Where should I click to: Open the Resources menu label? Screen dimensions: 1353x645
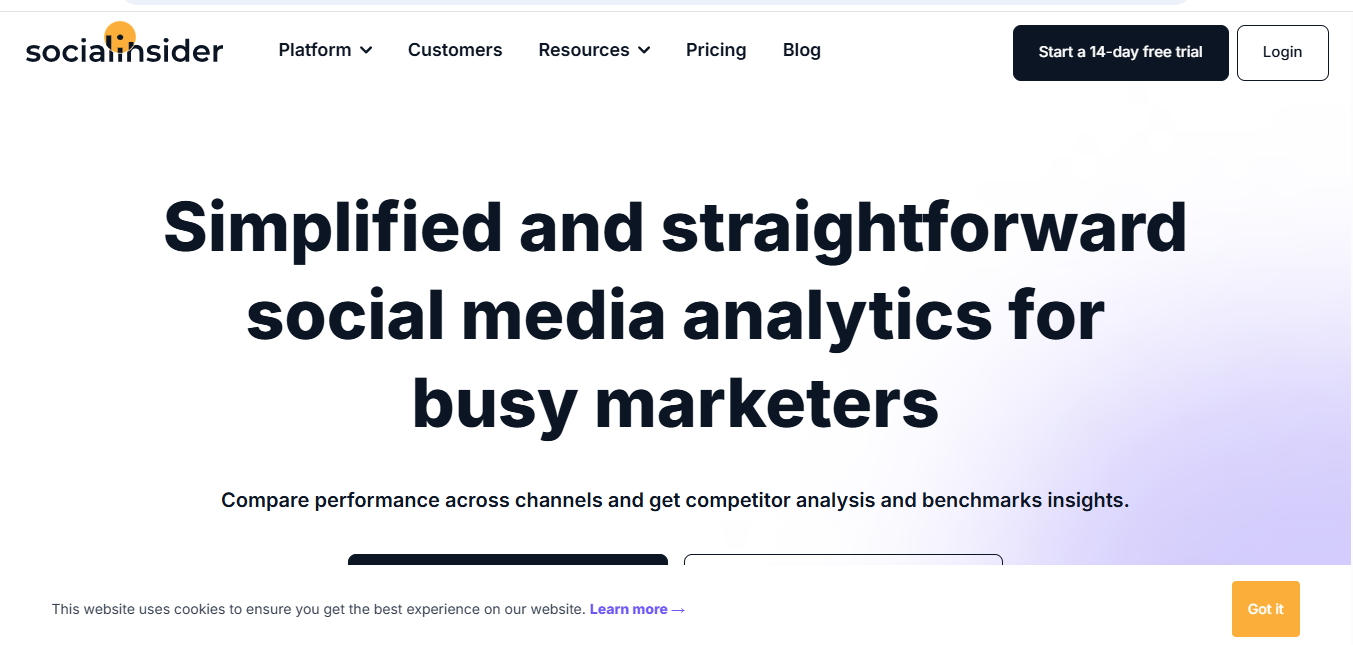coord(584,50)
